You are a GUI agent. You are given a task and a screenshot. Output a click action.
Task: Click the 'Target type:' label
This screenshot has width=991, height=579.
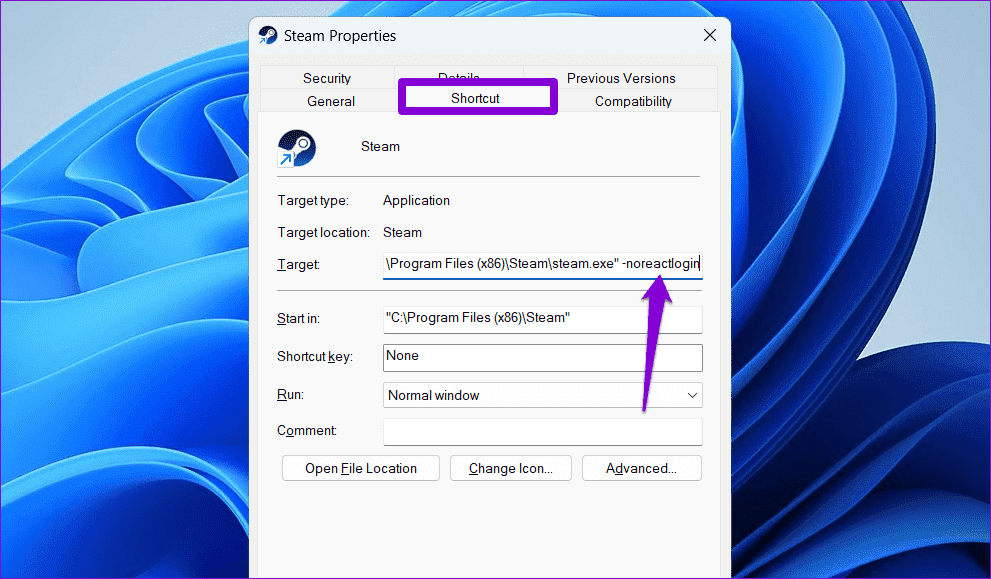313,200
